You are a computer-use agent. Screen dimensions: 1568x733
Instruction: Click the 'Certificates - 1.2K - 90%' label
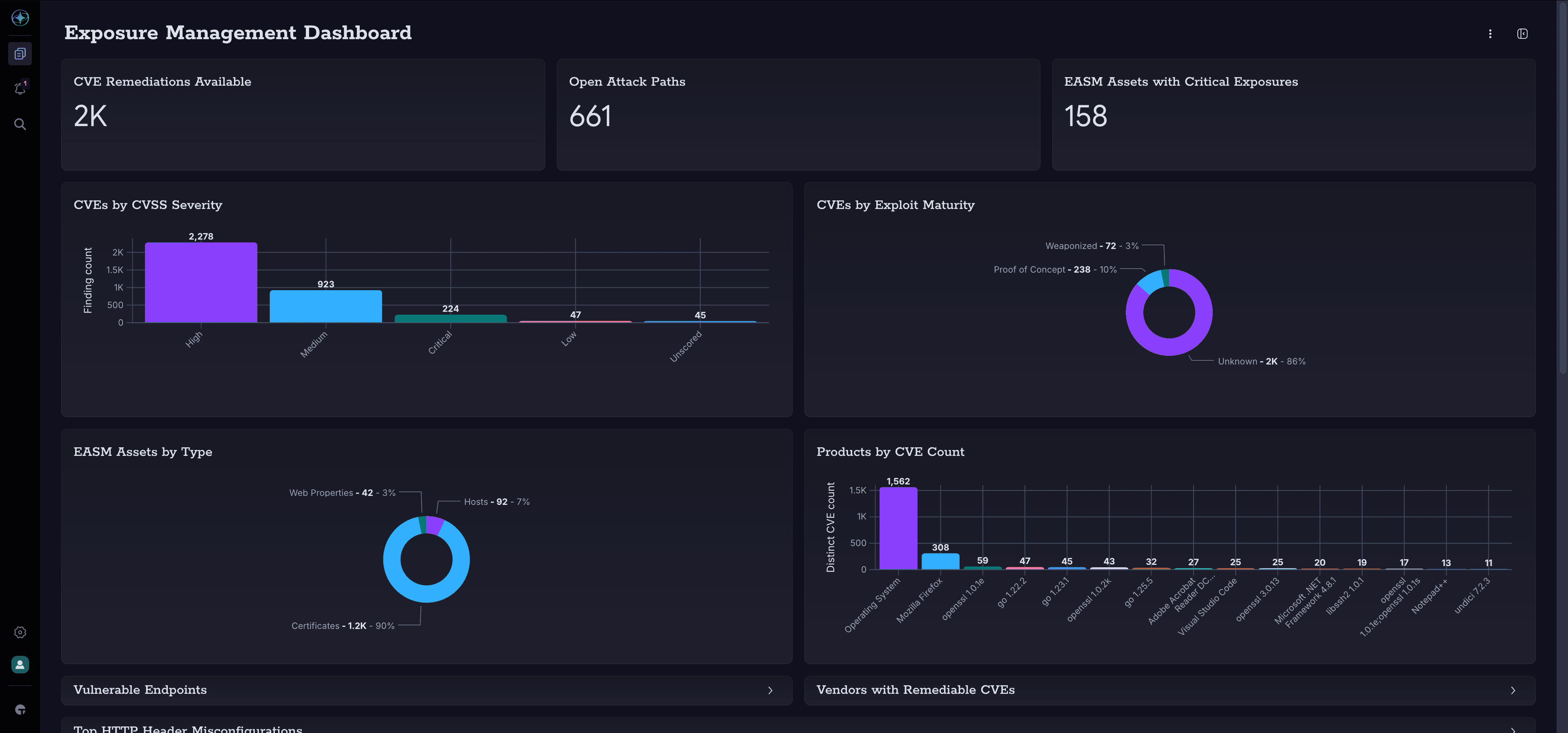point(343,626)
